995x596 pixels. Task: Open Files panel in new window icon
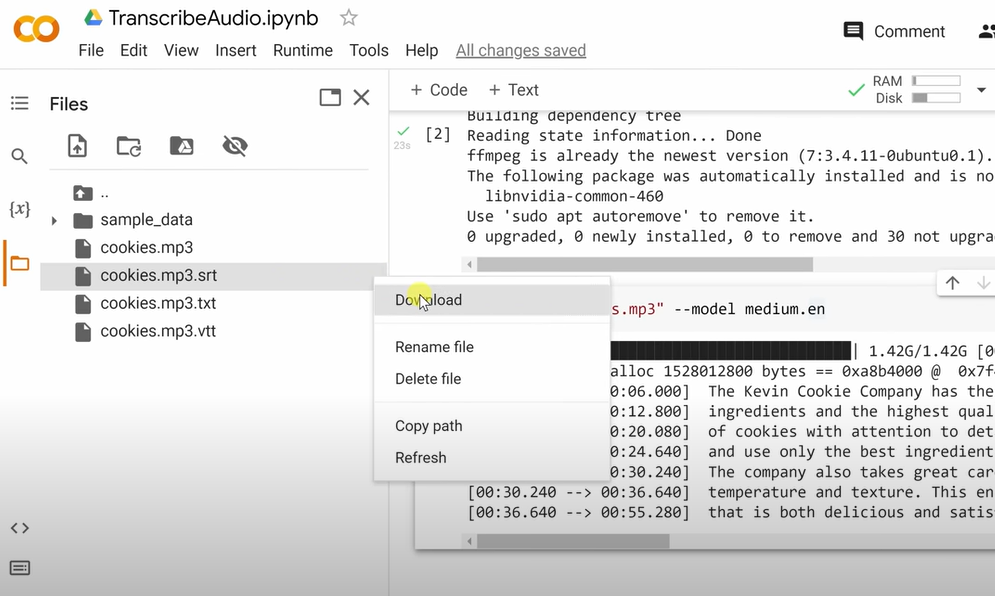pyautogui.click(x=330, y=97)
